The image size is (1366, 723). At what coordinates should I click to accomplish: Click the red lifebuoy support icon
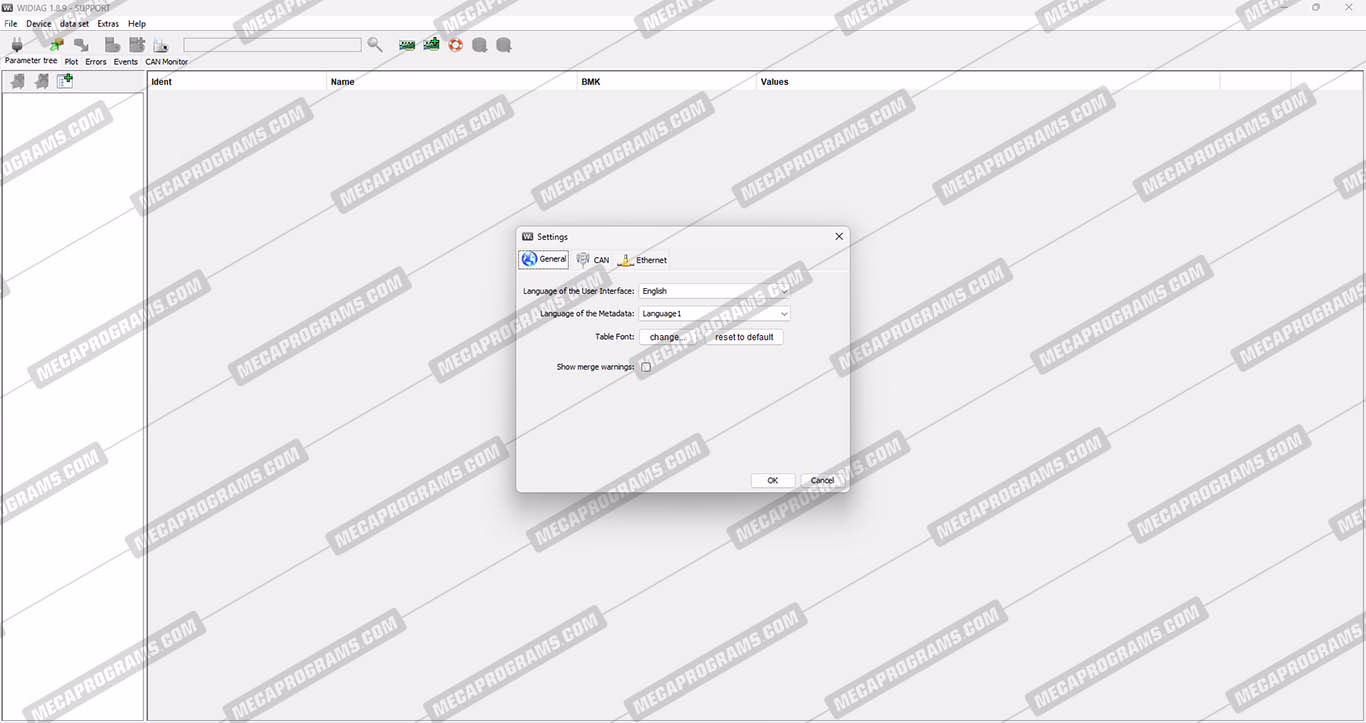point(456,45)
